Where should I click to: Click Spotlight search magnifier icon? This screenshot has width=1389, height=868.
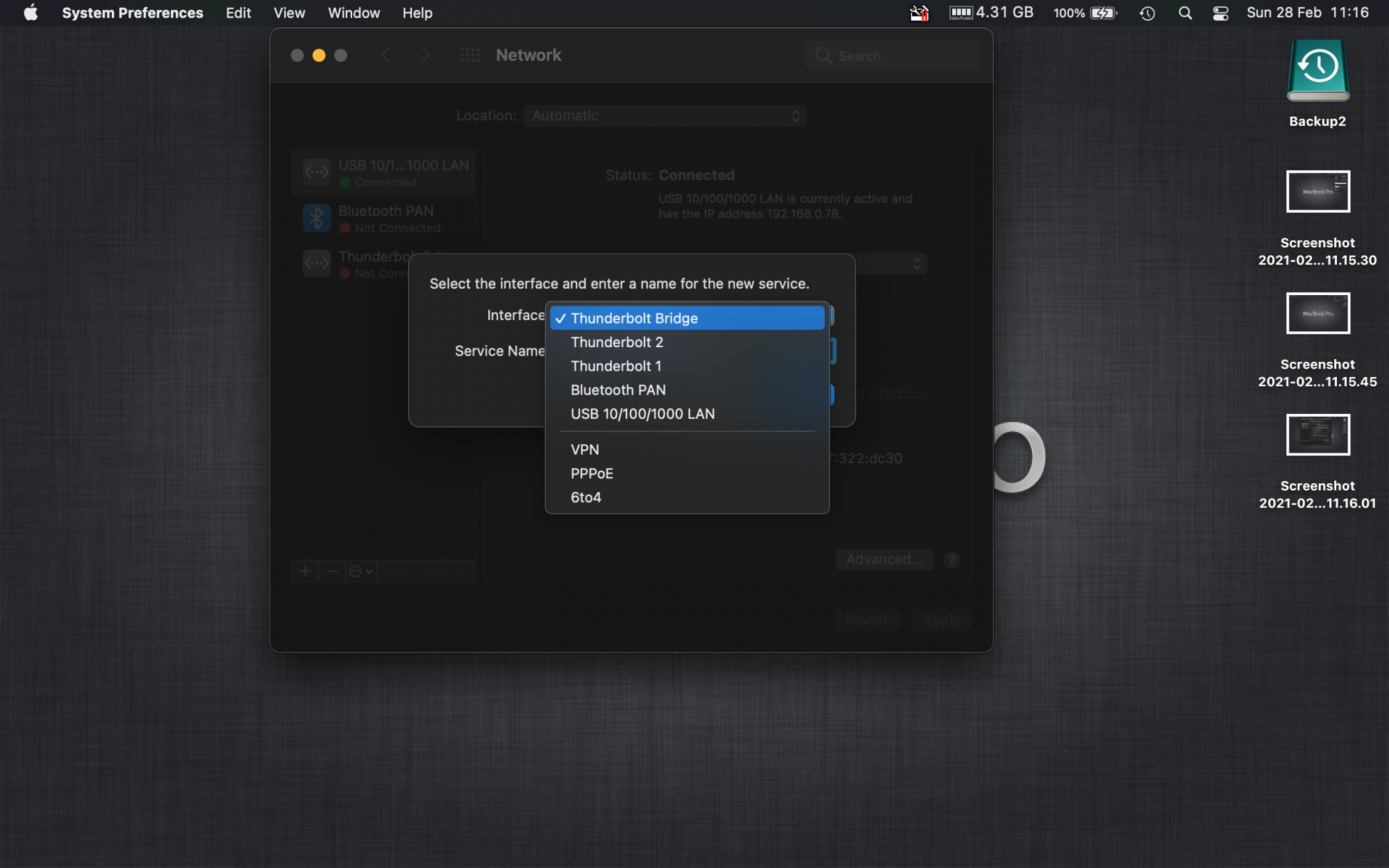point(1185,12)
